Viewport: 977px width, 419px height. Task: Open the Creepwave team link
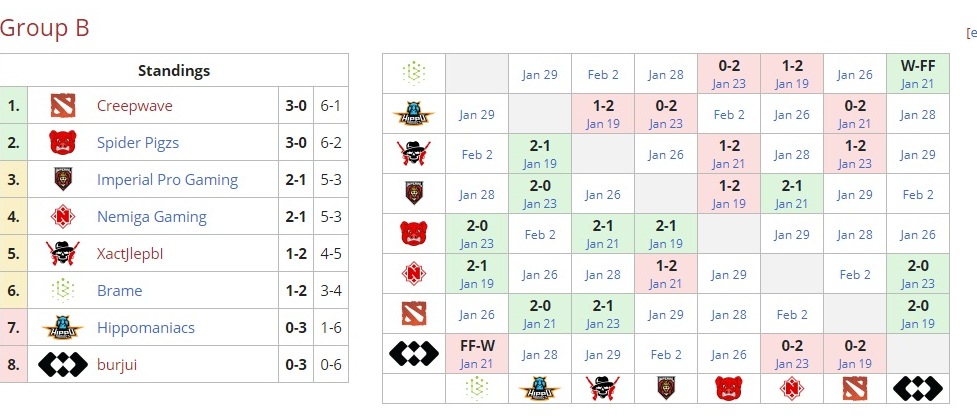point(135,105)
